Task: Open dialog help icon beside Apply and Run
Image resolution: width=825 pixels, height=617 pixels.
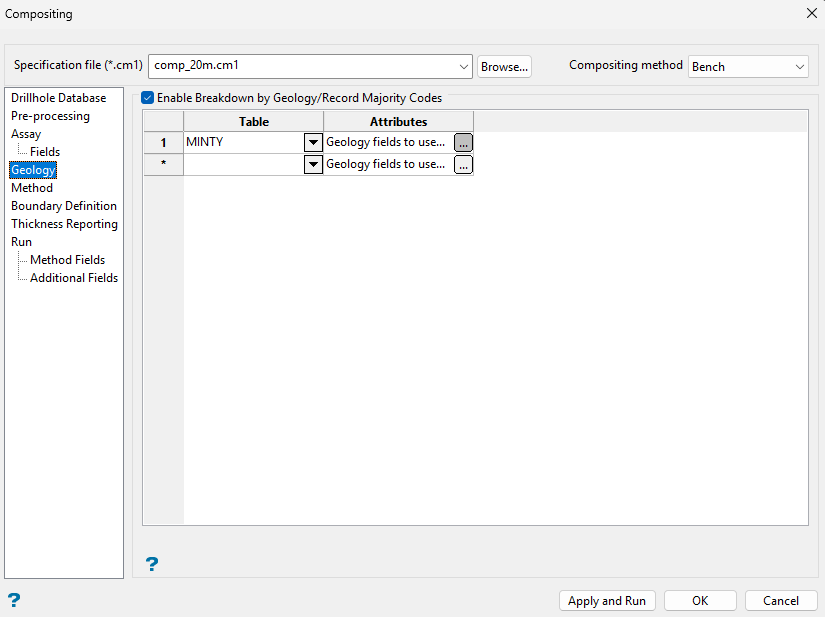Action: click(14, 600)
